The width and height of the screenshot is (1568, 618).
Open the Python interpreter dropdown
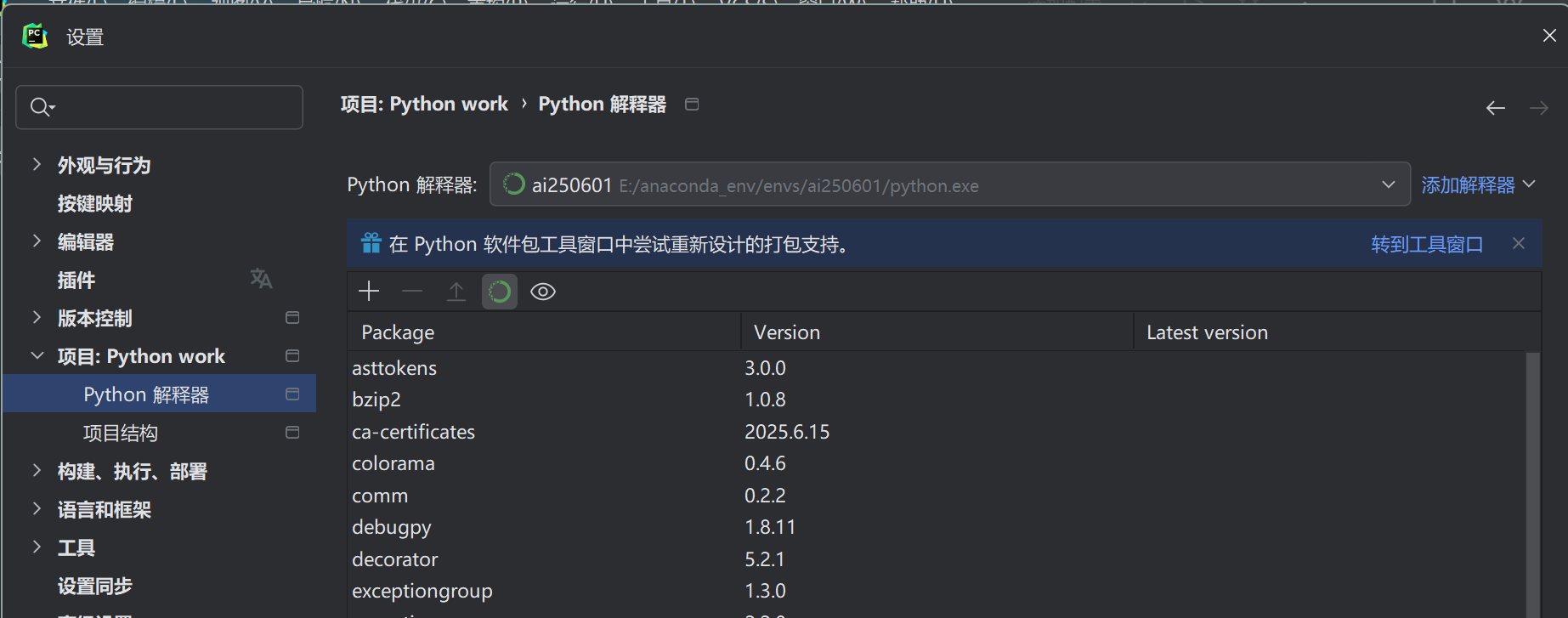click(950, 184)
